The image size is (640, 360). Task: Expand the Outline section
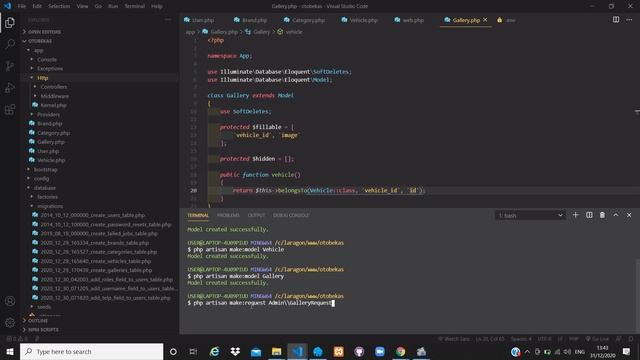38,320
